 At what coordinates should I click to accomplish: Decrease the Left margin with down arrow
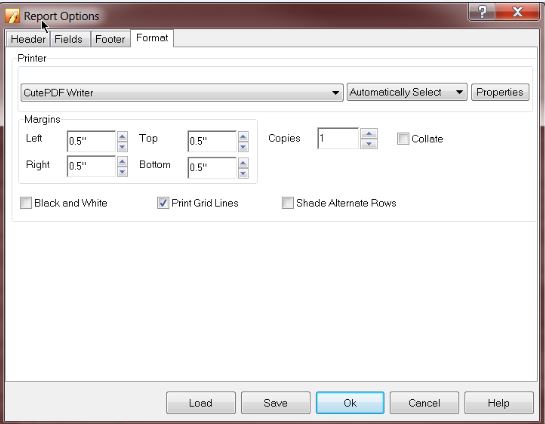click(x=122, y=147)
